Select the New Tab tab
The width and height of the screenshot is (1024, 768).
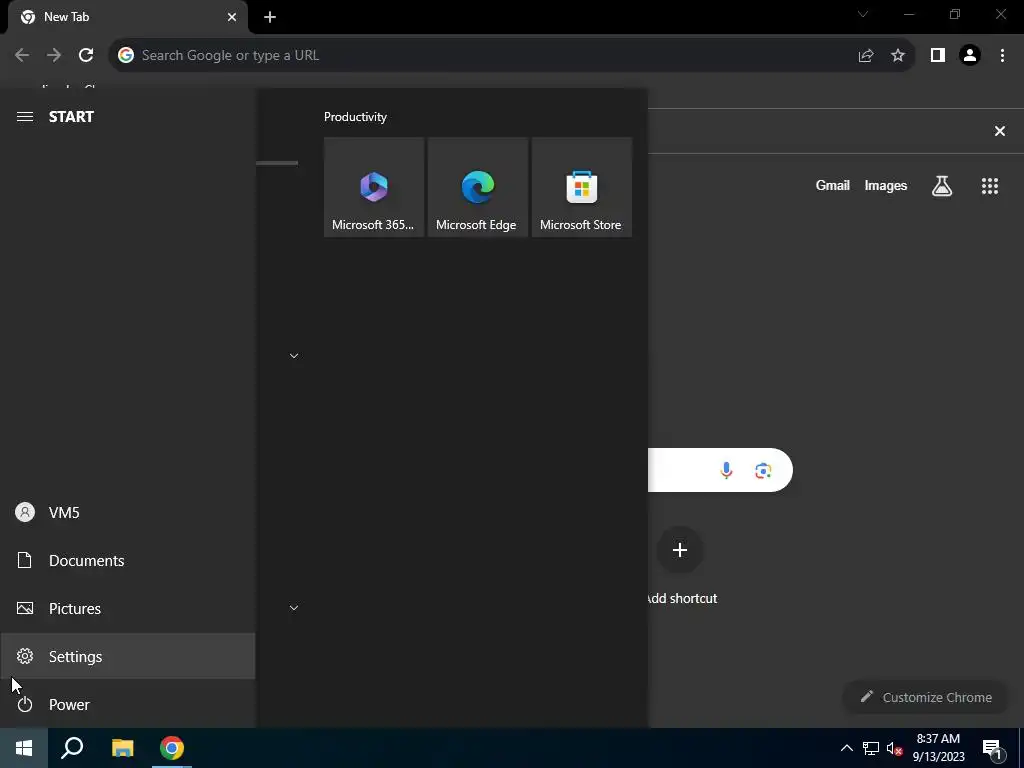(127, 17)
